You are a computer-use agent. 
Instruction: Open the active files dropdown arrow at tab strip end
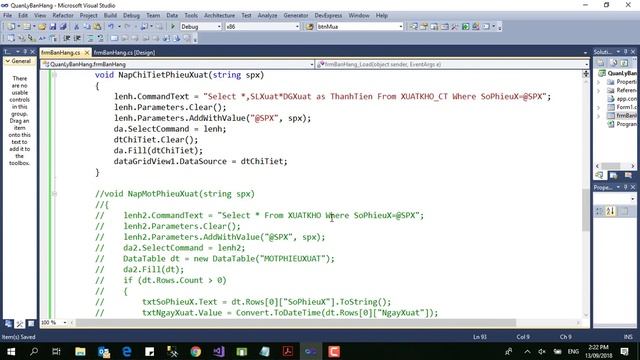[585, 53]
